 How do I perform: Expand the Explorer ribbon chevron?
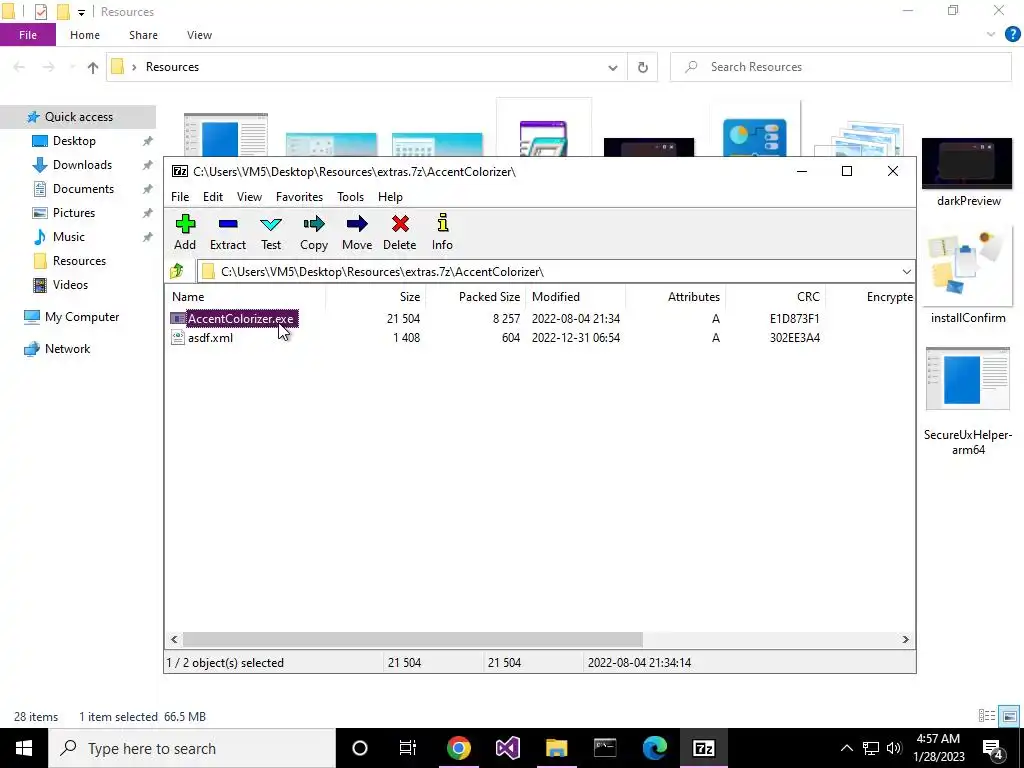pyautogui.click(x=991, y=35)
